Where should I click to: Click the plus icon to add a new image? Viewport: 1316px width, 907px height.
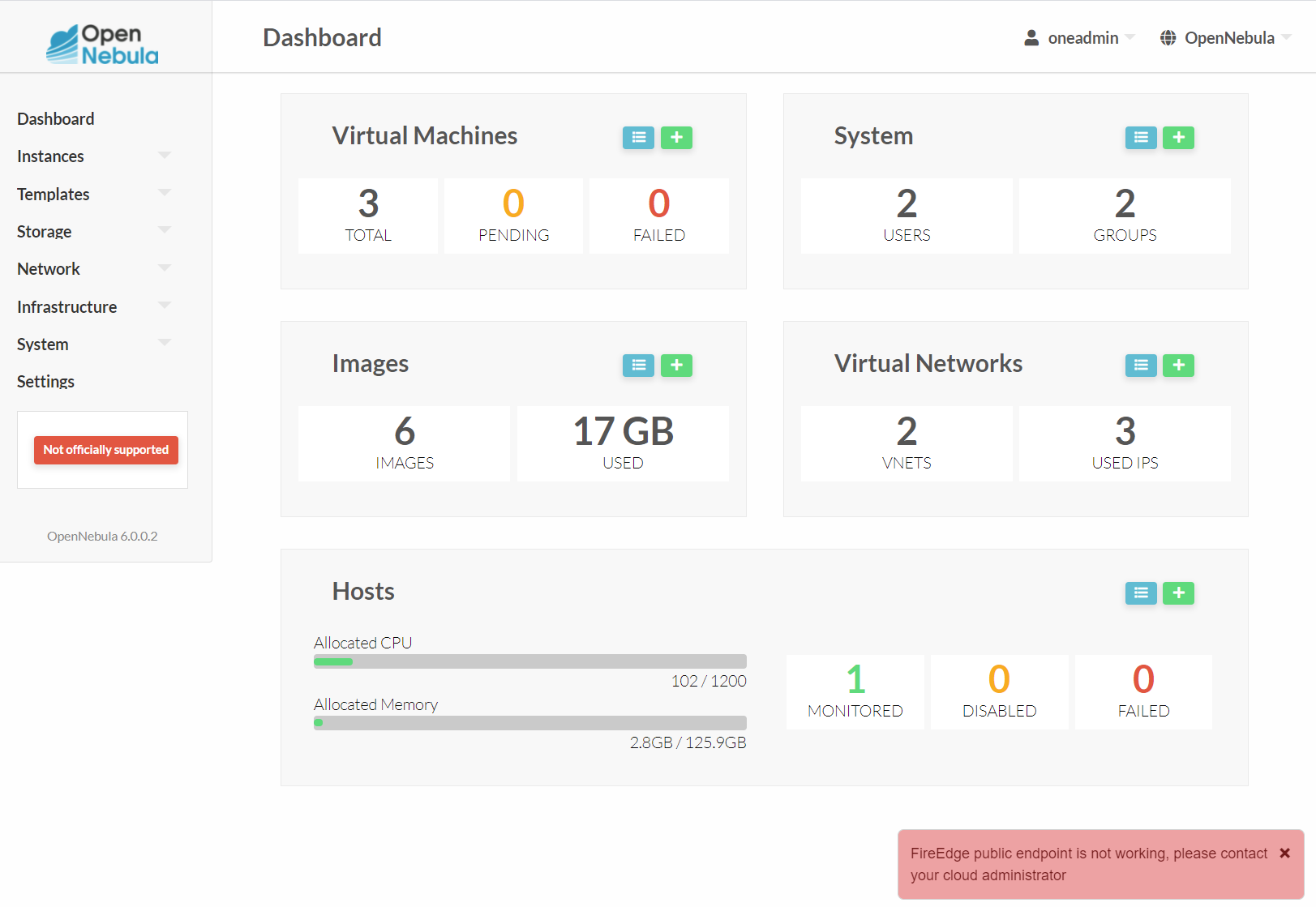point(677,366)
